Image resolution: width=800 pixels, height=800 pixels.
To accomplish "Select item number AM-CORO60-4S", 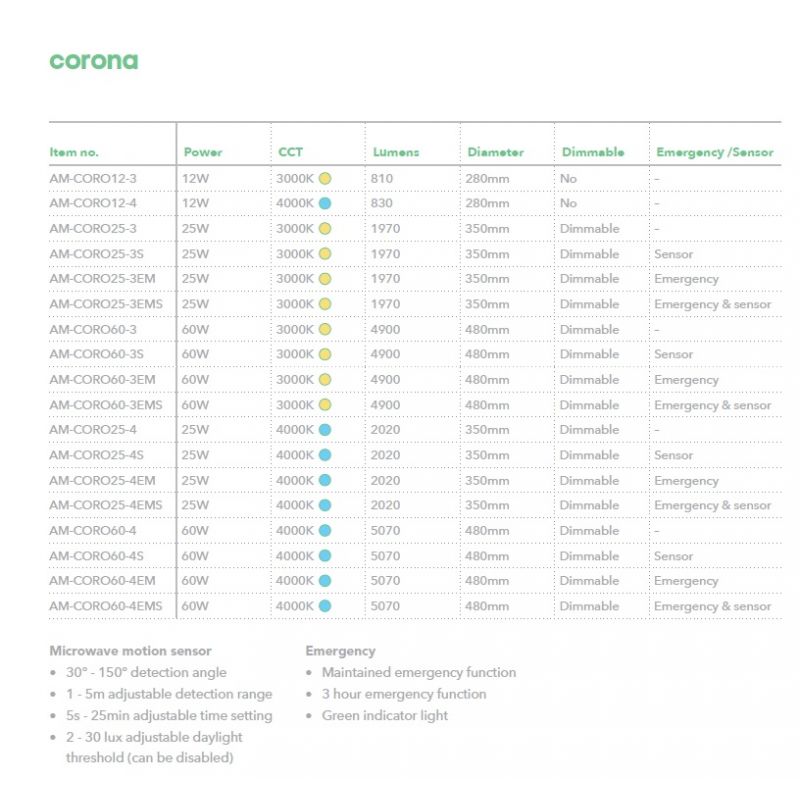I will [96, 556].
